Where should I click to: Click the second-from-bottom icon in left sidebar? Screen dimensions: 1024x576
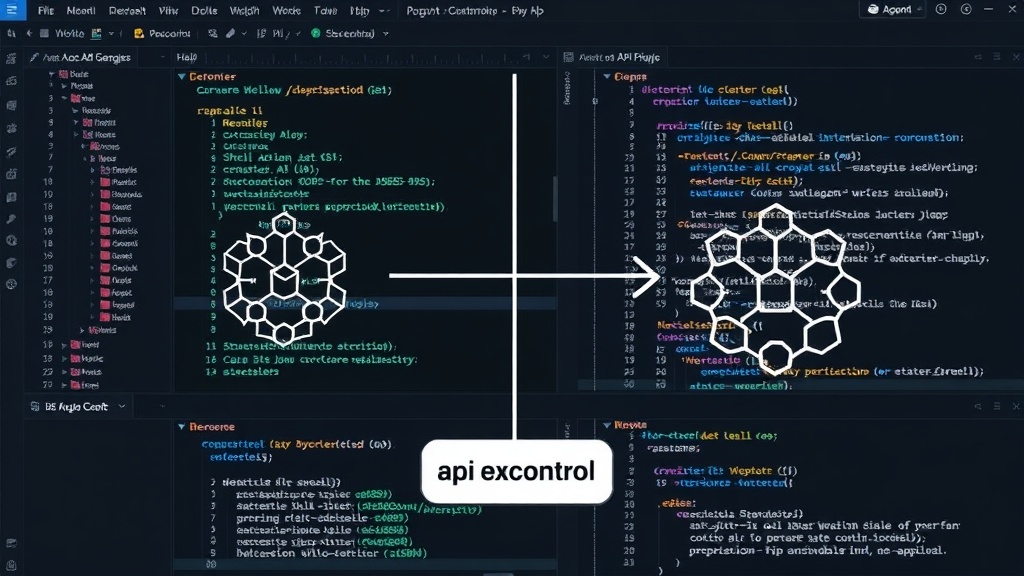coord(11,543)
